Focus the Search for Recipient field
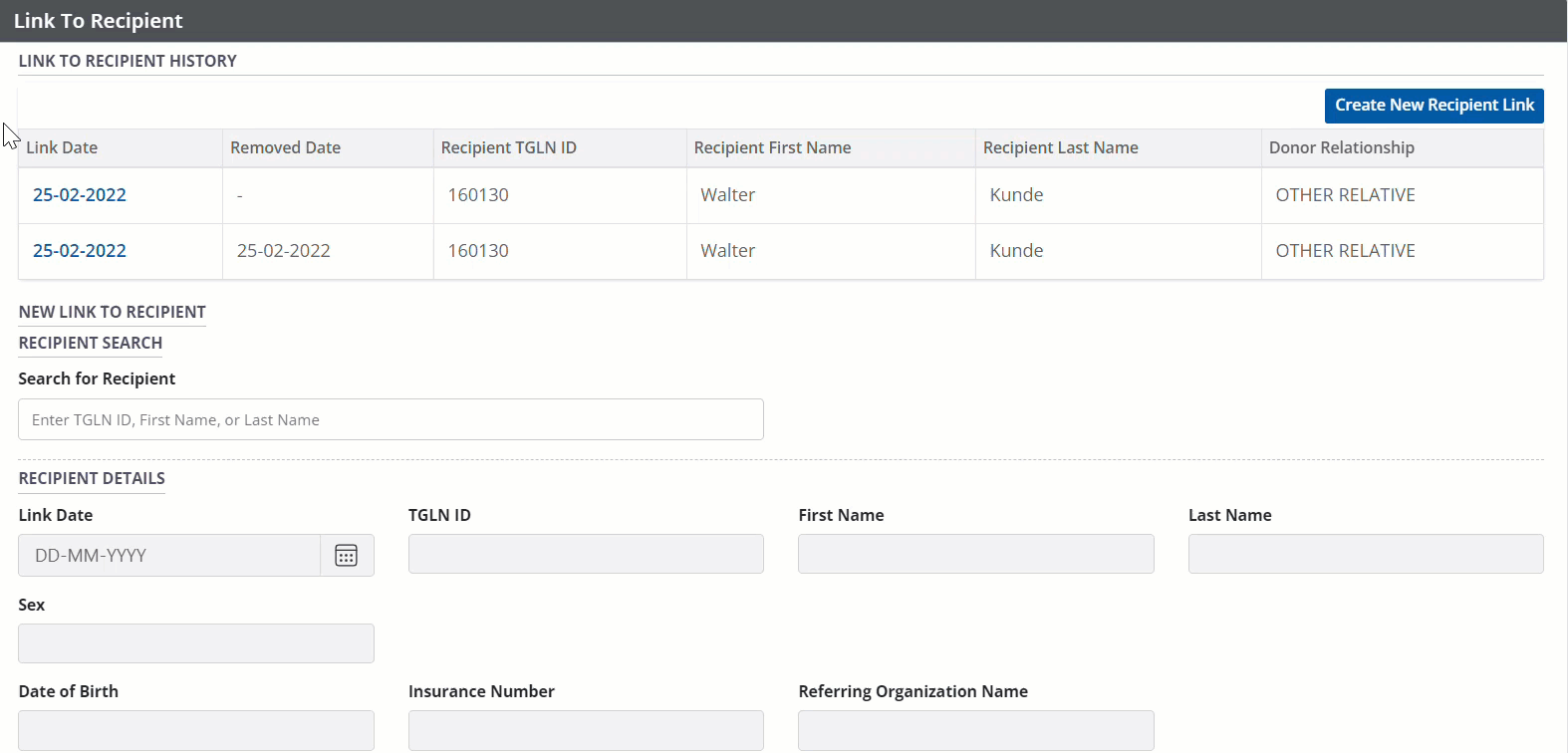The height and width of the screenshot is (753, 1568). 391,419
